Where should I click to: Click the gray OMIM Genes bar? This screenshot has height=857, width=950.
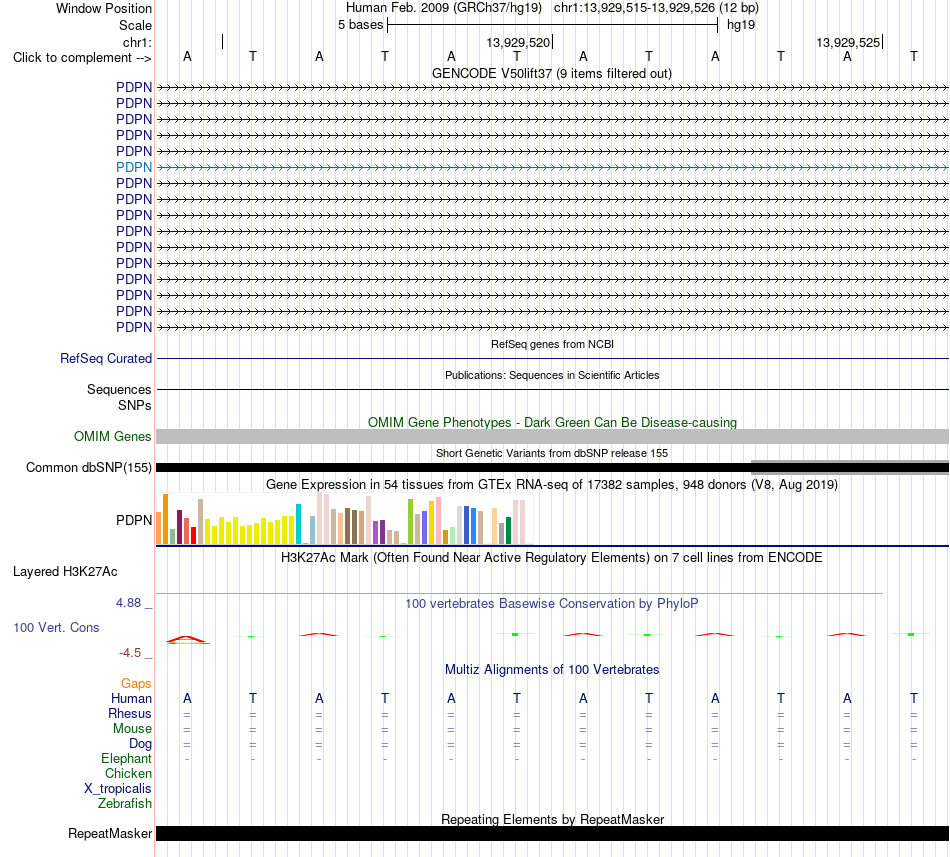[552, 437]
